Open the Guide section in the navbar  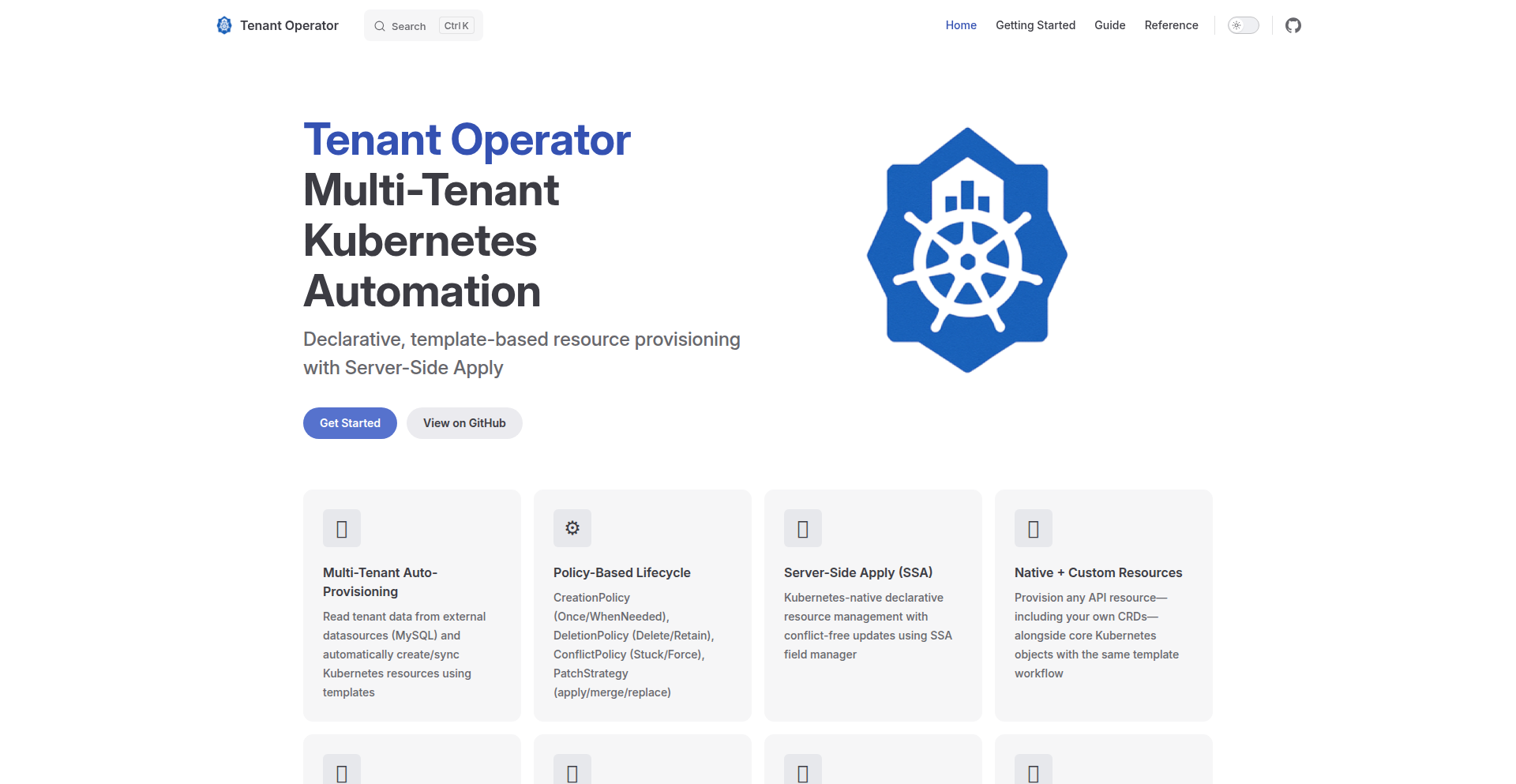tap(1109, 24)
